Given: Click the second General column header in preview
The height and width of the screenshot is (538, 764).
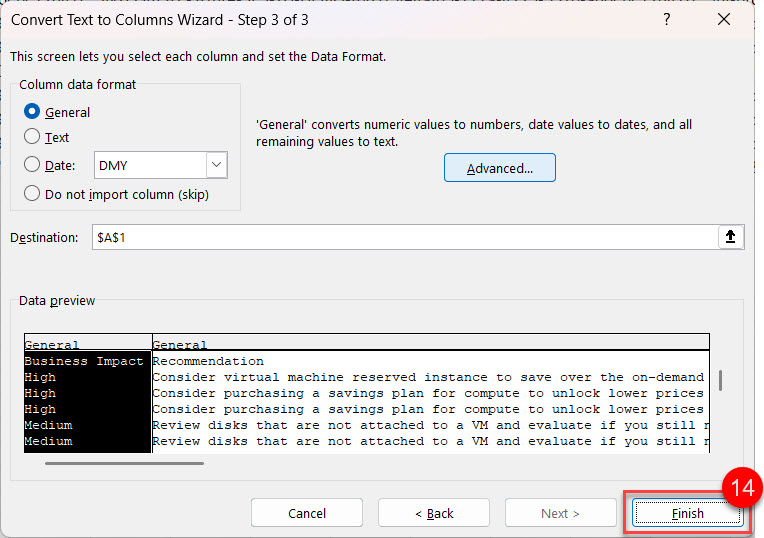Looking at the screenshot, I should click(x=180, y=344).
